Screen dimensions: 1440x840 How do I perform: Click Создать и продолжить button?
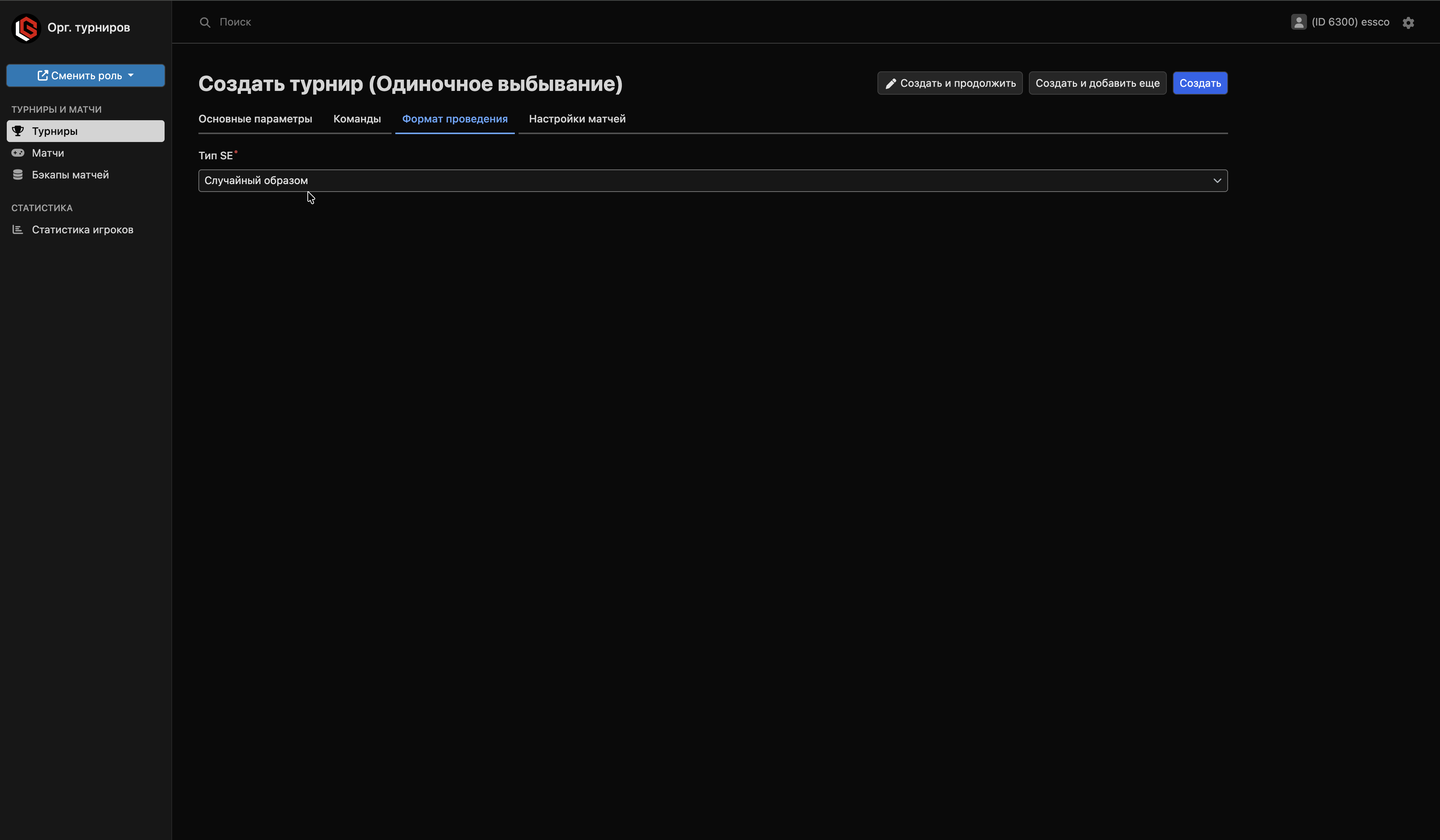pos(950,83)
